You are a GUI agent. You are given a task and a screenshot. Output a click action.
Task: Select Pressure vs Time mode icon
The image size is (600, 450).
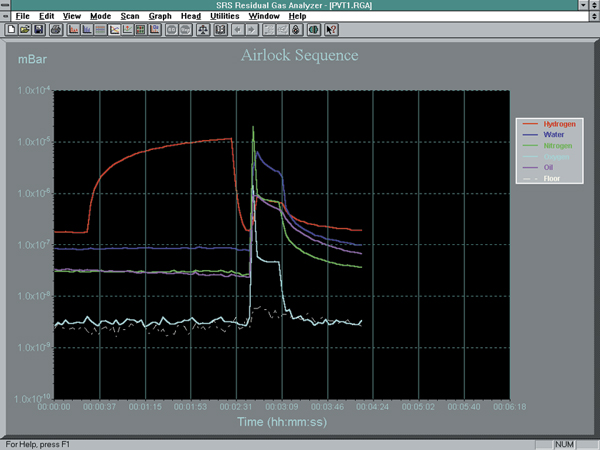[x=114, y=29]
